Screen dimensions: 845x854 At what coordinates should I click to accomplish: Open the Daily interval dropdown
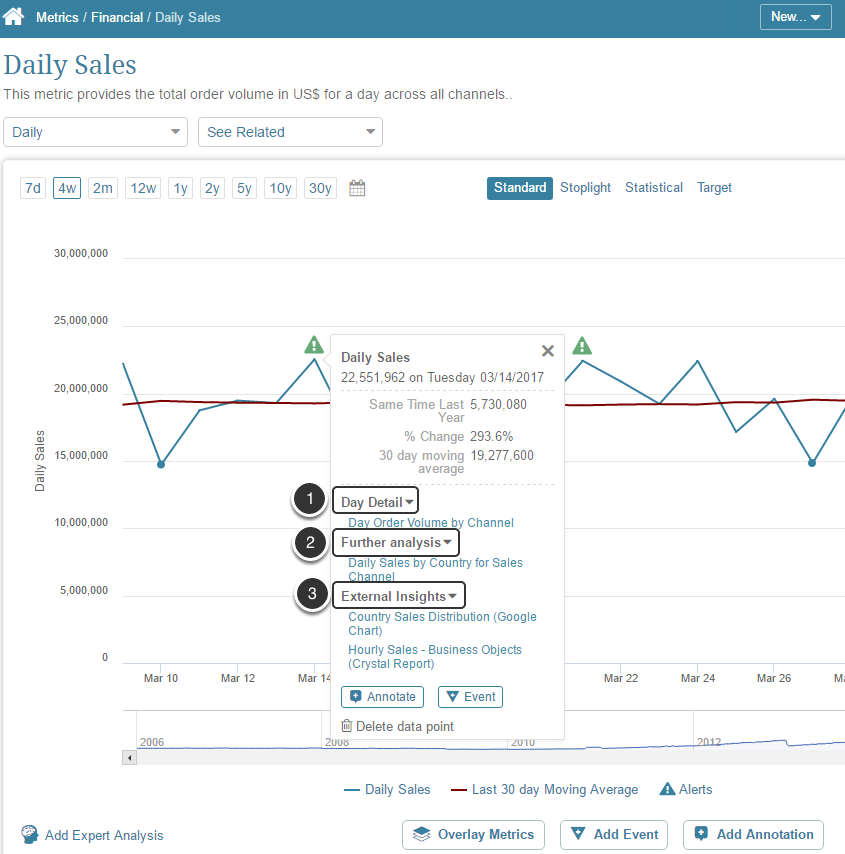[x=95, y=132]
